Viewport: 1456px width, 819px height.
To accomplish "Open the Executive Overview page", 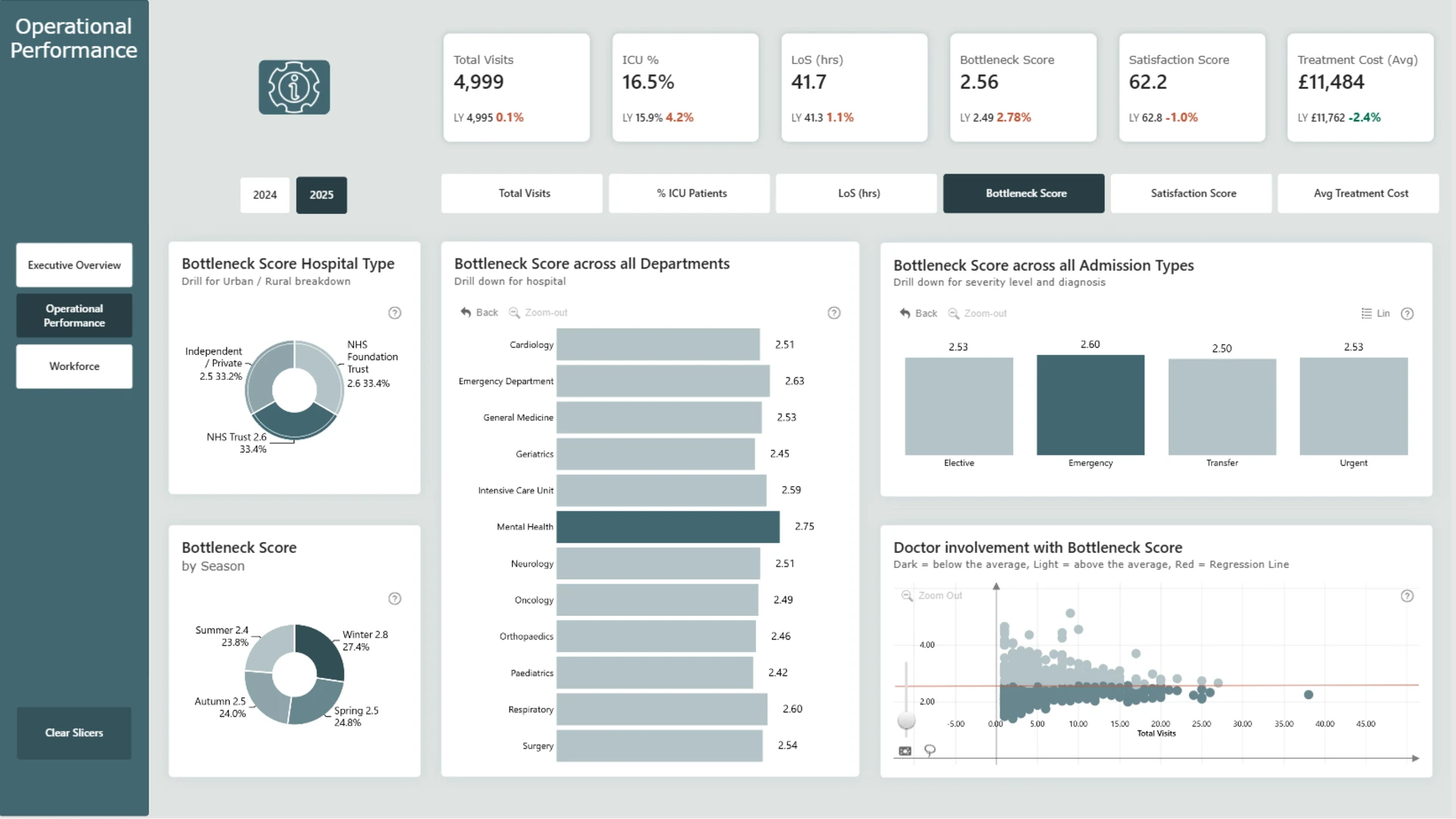I will 74,265.
